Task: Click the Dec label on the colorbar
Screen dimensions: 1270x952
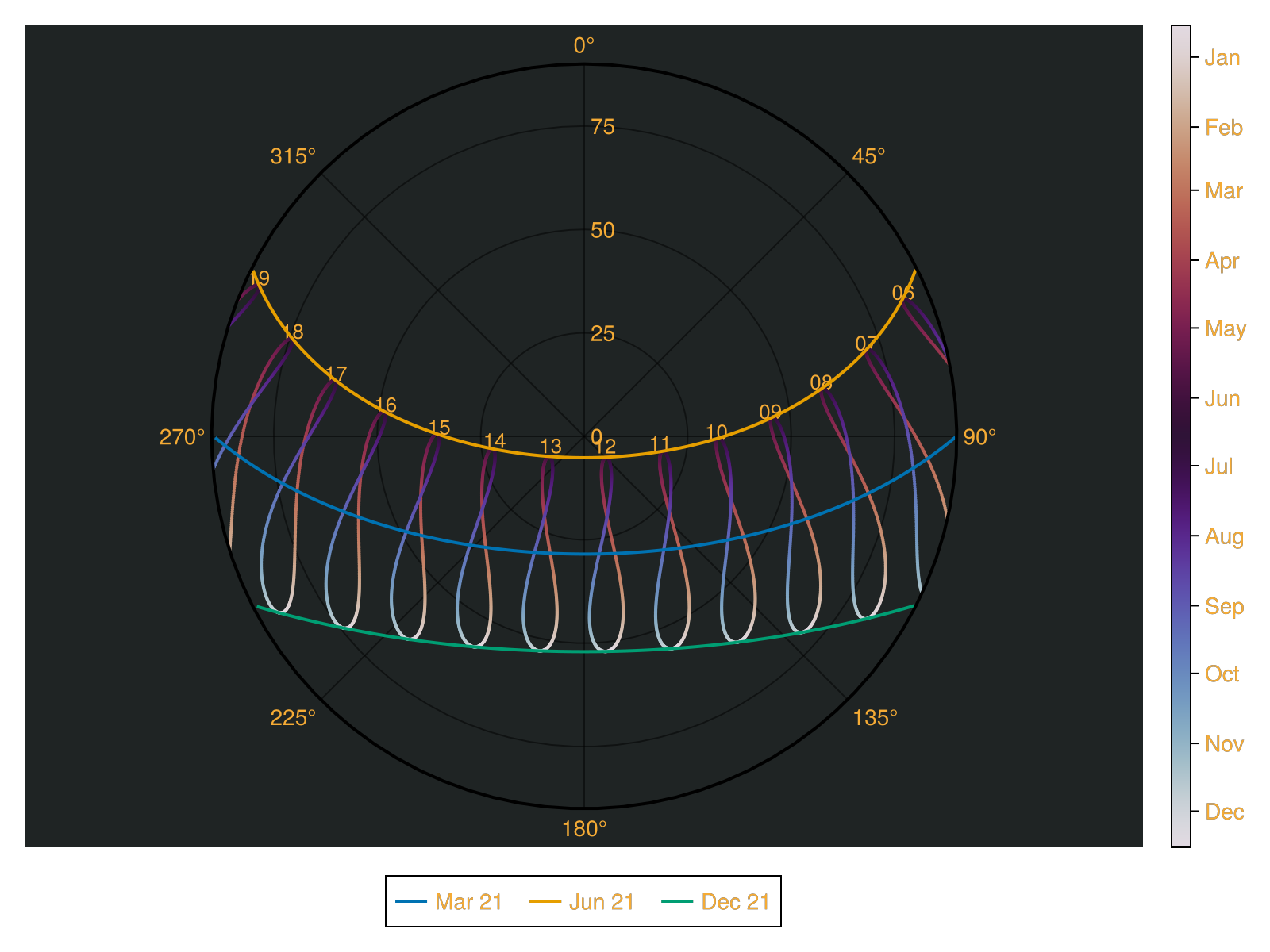Action: click(x=1224, y=812)
